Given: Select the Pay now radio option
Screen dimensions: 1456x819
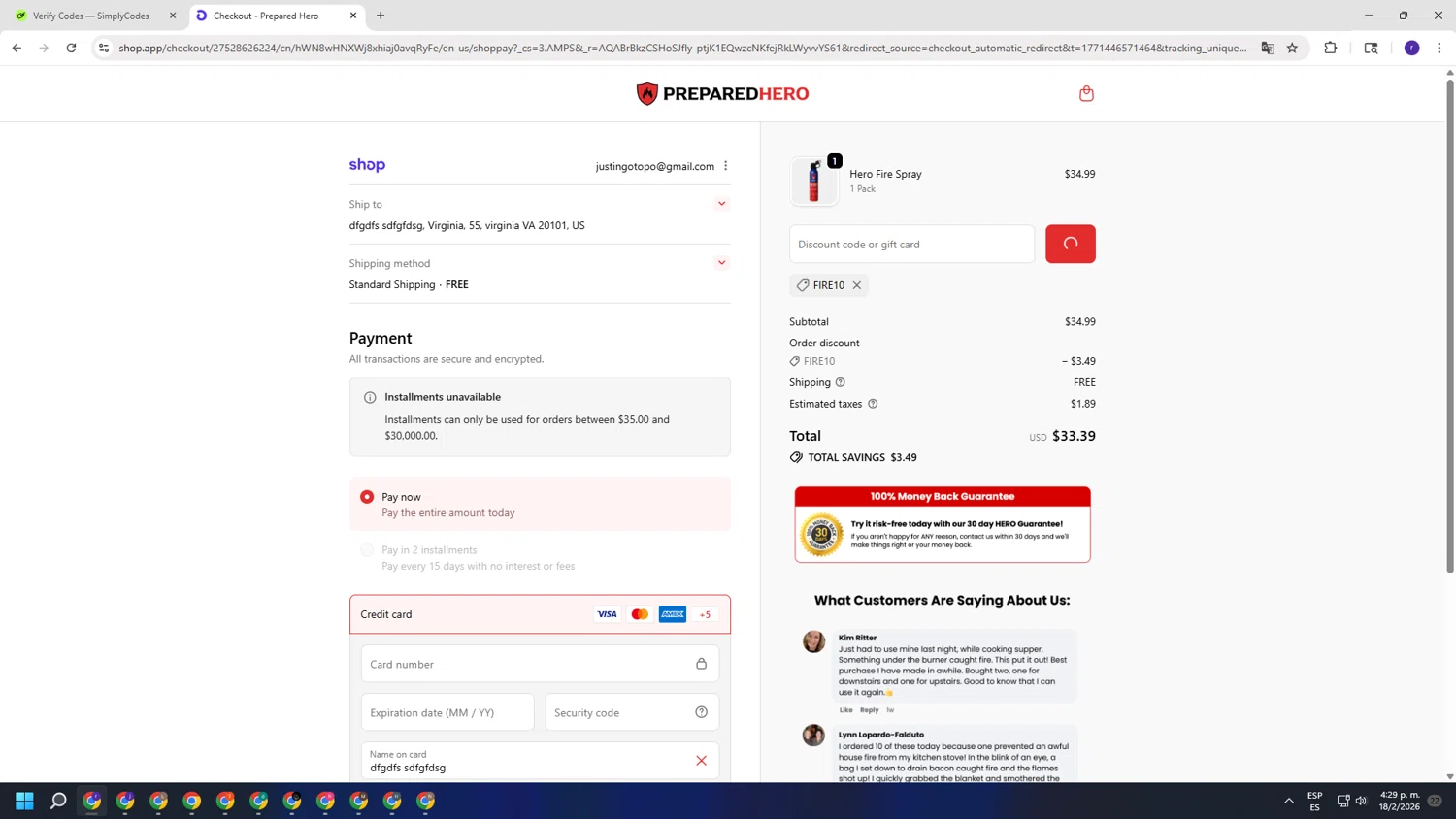Looking at the screenshot, I should tap(367, 497).
